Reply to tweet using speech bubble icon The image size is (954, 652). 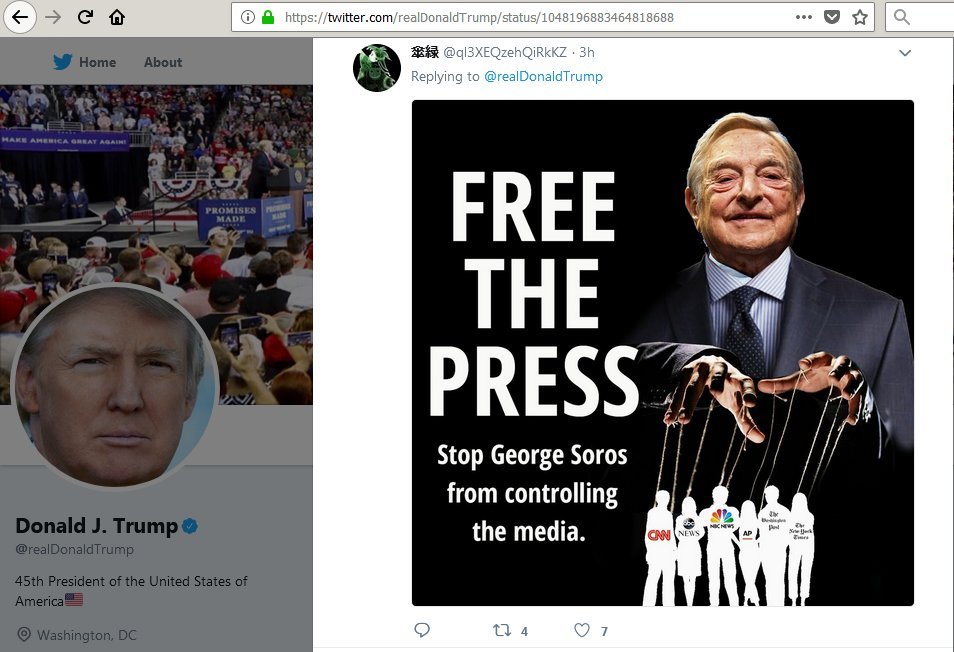pos(422,630)
